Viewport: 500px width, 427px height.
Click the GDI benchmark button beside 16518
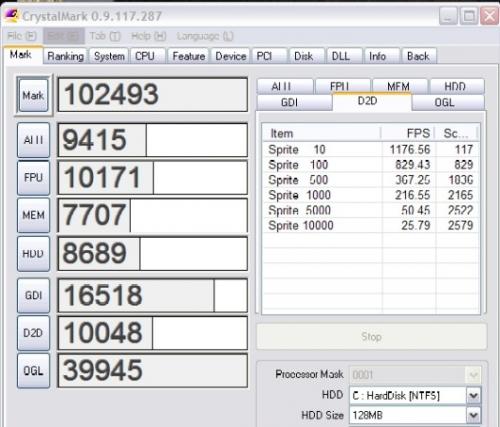tap(33, 295)
